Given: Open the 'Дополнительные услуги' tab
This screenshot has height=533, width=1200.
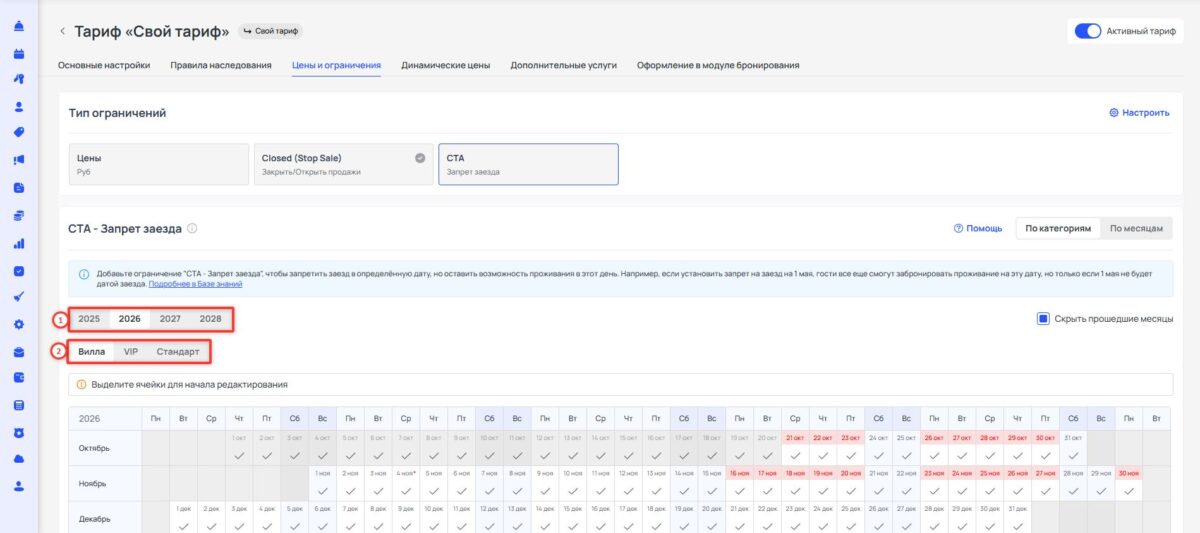Looking at the screenshot, I should tap(563, 65).
